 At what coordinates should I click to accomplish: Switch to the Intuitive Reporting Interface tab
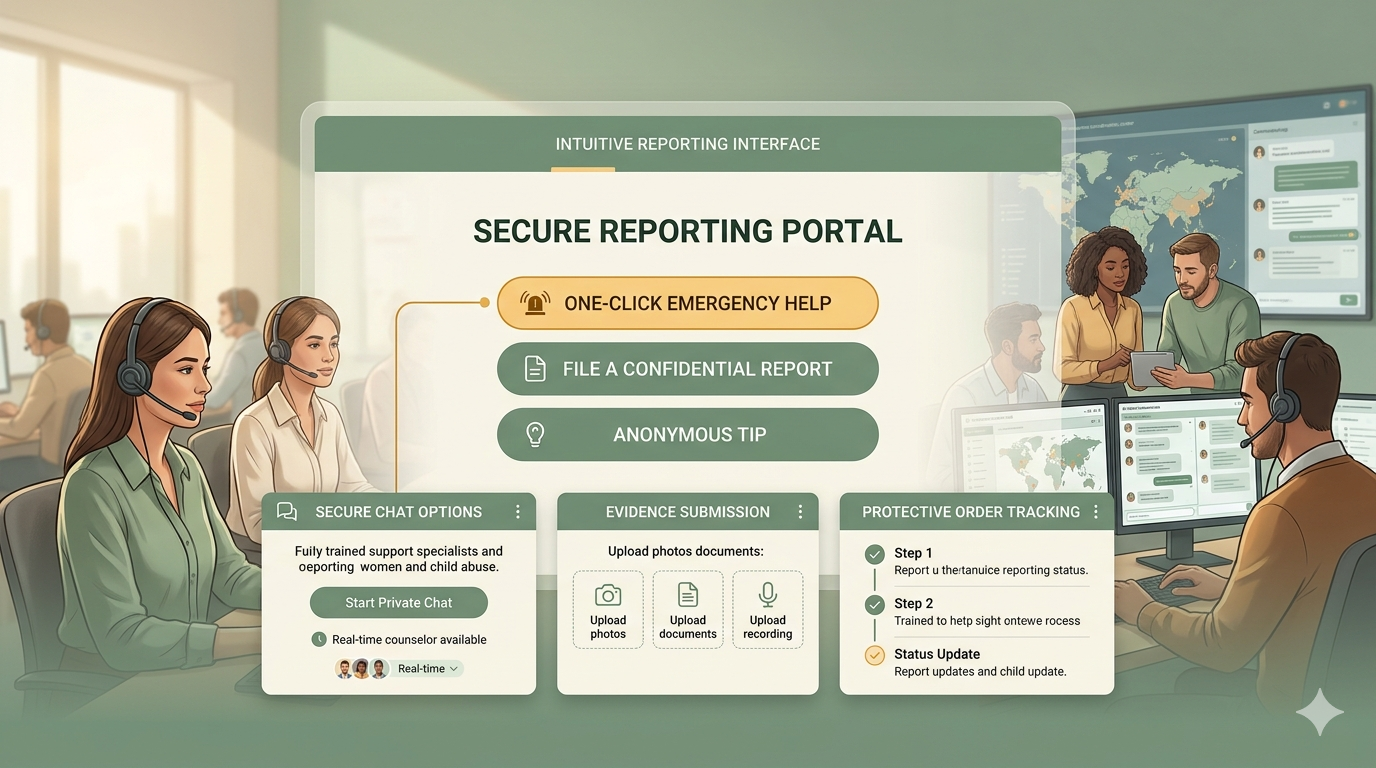(x=687, y=143)
